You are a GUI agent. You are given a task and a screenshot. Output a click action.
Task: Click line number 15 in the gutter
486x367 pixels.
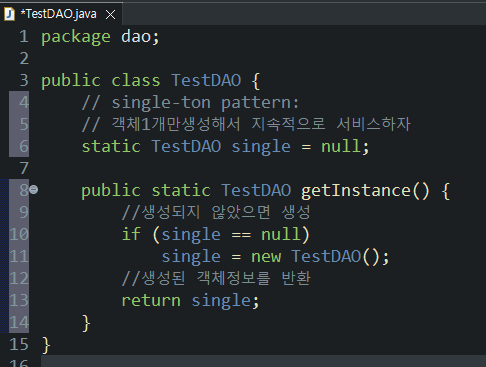pyautogui.click(x=19, y=344)
